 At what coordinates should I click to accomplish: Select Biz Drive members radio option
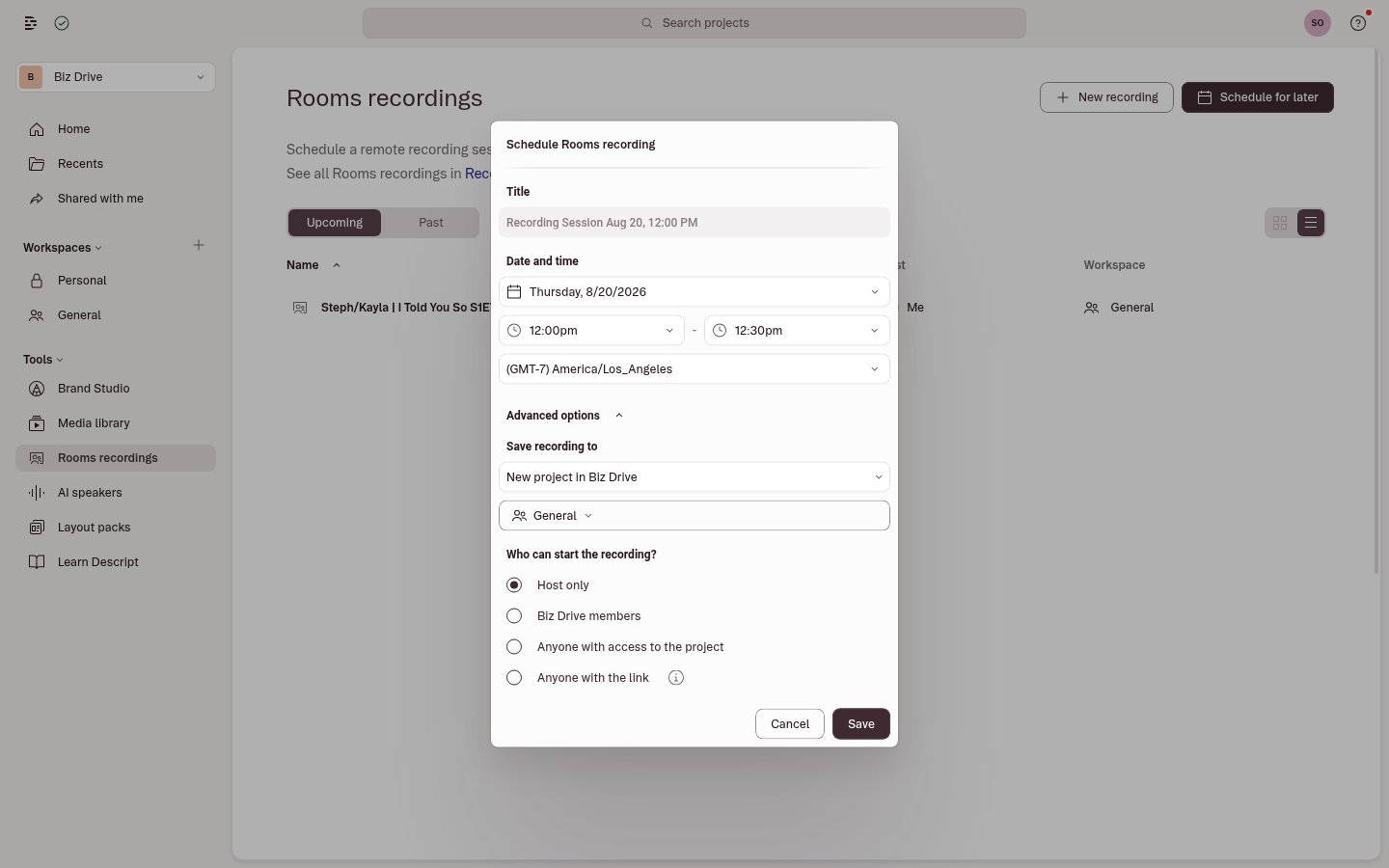click(514, 616)
